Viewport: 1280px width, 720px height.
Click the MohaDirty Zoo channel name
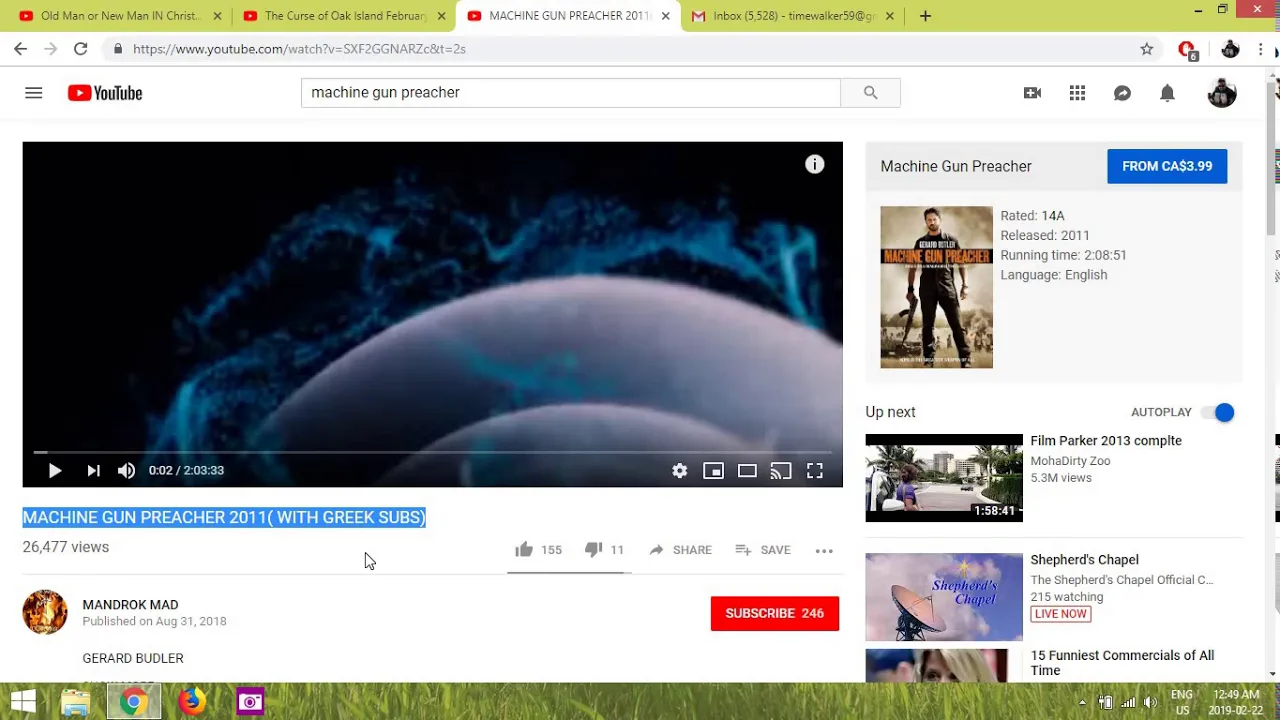point(1070,461)
